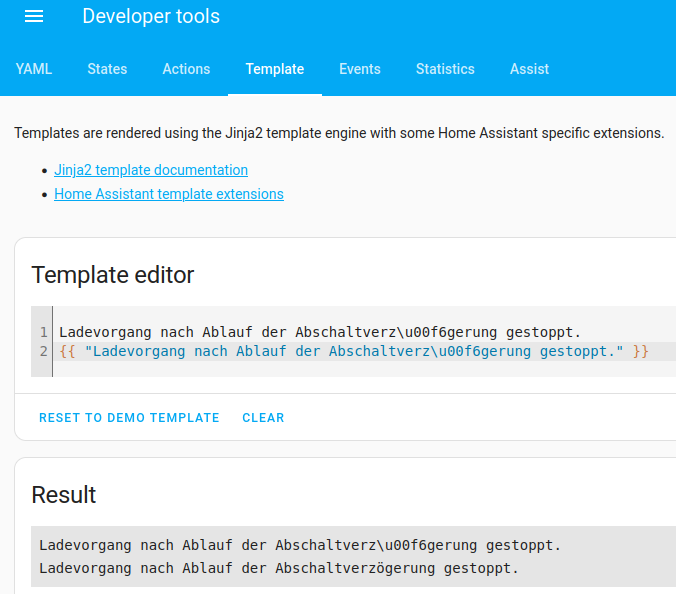Select the Template tab
The width and height of the screenshot is (676, 594).
click(275, 69)
